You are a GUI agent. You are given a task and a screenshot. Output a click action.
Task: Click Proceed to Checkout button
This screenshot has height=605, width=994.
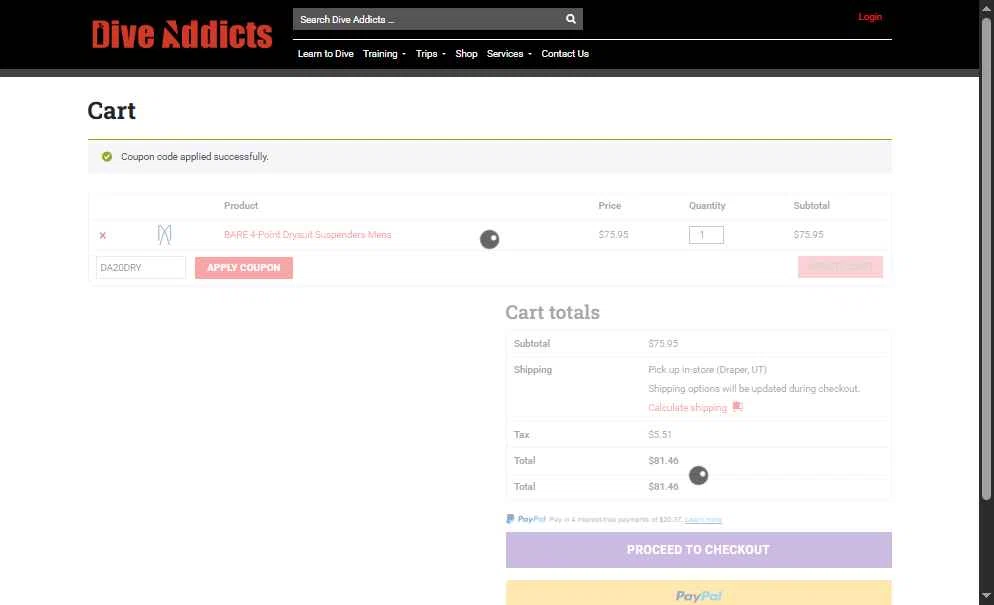tap(699, 550)
